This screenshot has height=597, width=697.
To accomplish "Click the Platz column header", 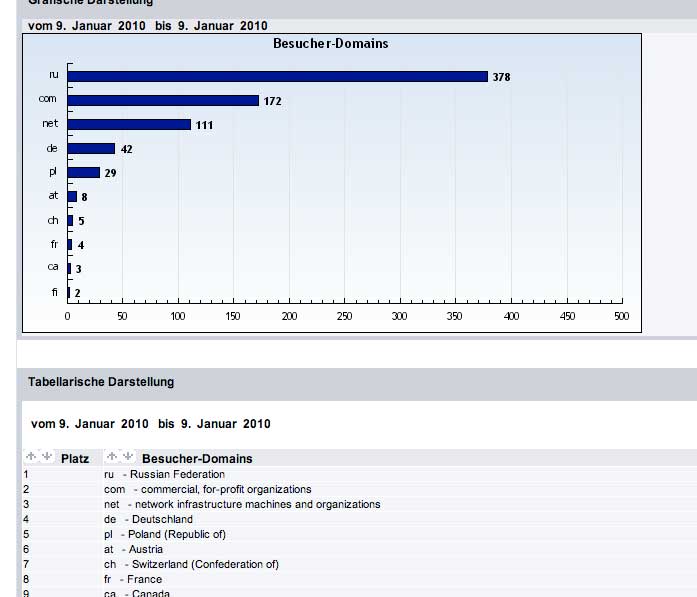I will click(x=75, y=459).
